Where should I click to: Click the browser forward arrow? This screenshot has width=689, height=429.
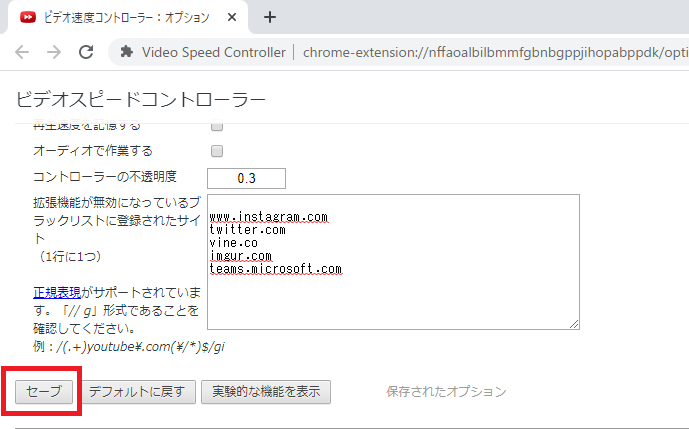(54, 52)
